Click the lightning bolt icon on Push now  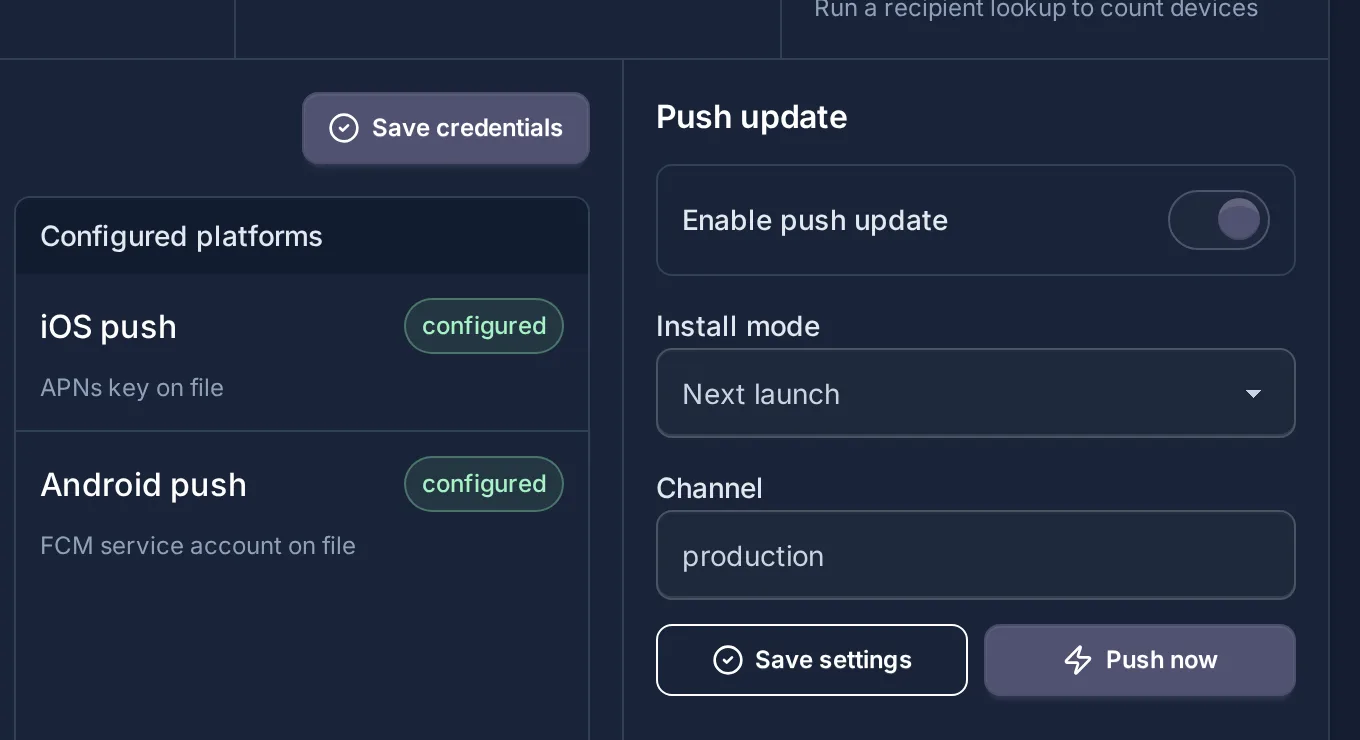(1077, 660)
